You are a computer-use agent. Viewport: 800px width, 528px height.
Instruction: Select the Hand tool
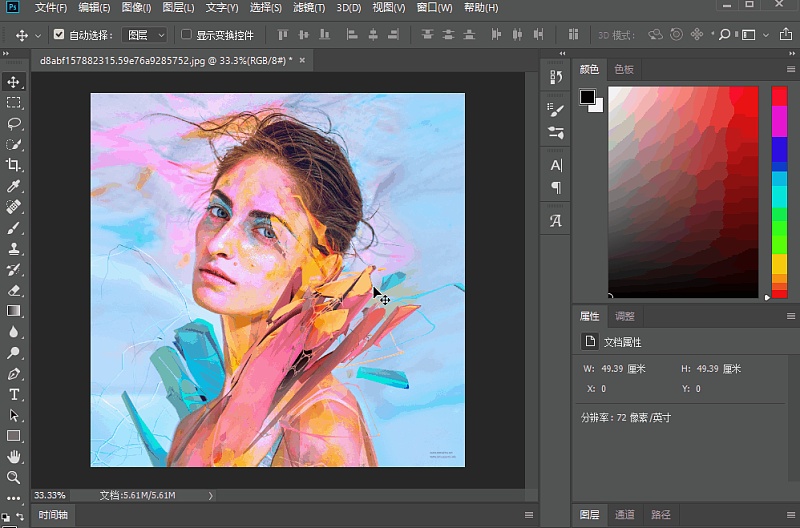[14, 457]
